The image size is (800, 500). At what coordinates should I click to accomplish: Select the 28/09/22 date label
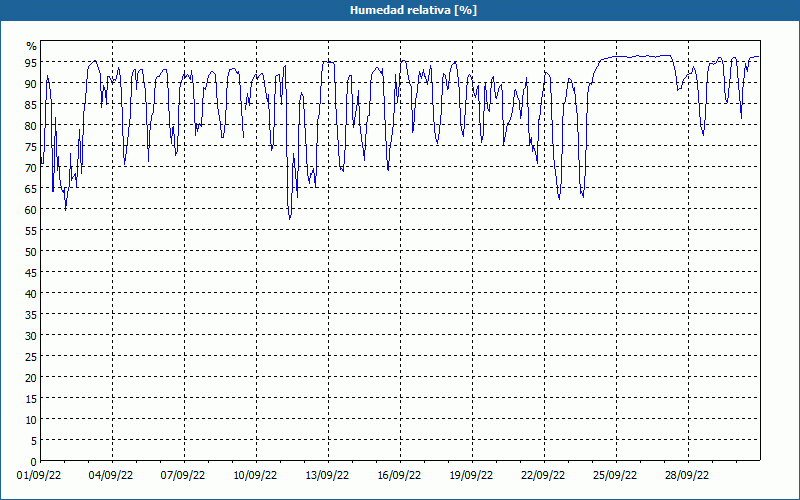tap(687, 476)
